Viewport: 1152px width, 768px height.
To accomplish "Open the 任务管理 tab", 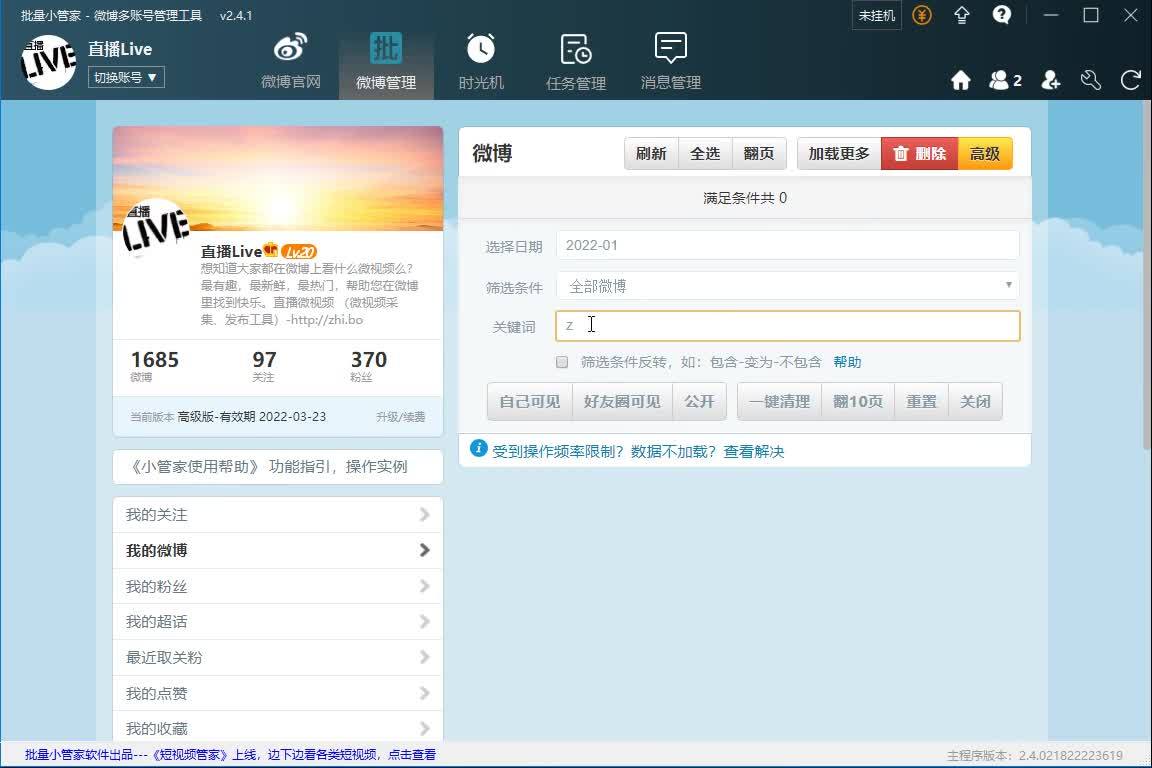I will tap(576, 62).
